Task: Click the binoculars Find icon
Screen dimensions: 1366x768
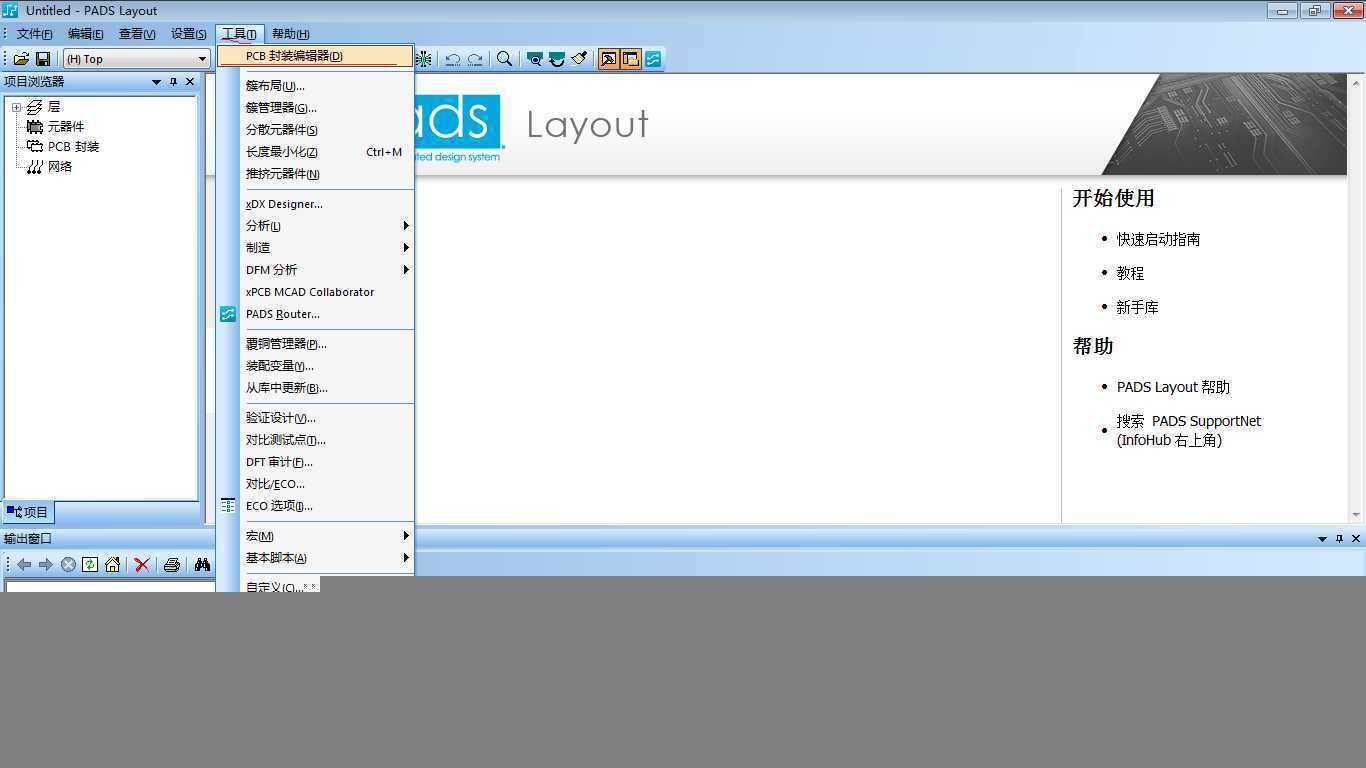Action: coord(202,565)
